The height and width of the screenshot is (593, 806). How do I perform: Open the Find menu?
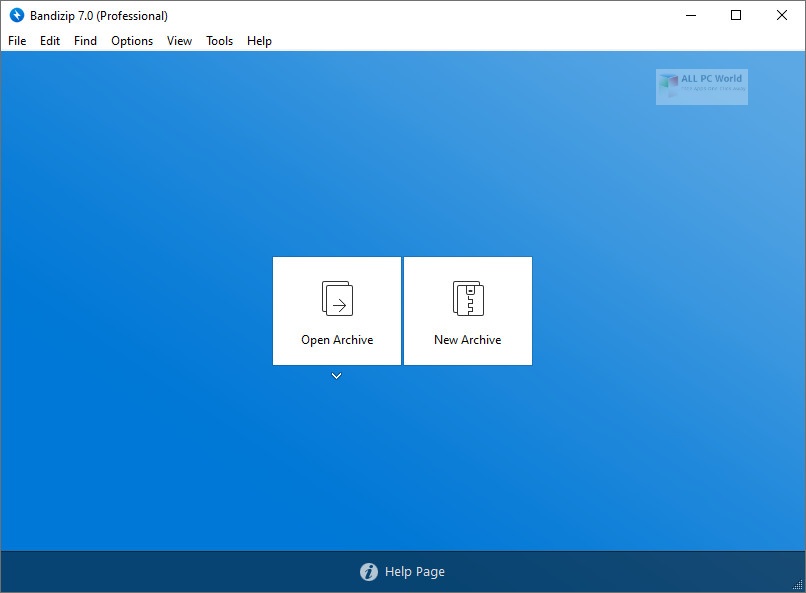pos(85,41)
